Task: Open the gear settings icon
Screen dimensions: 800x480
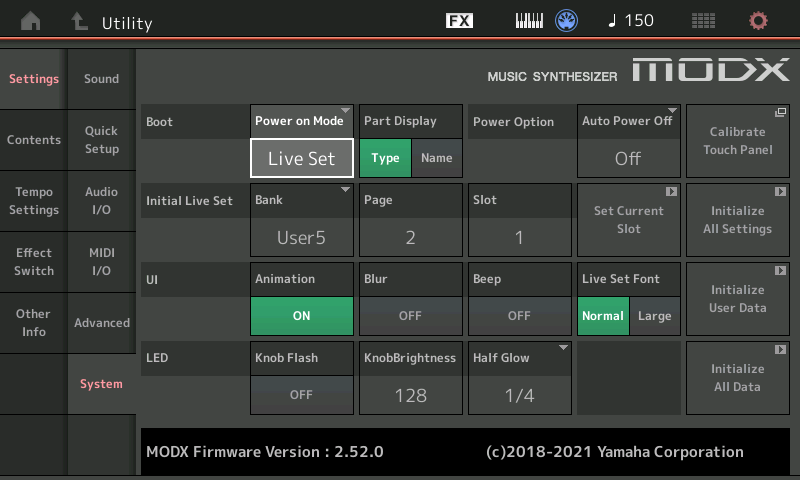Action: click(759, 21)
